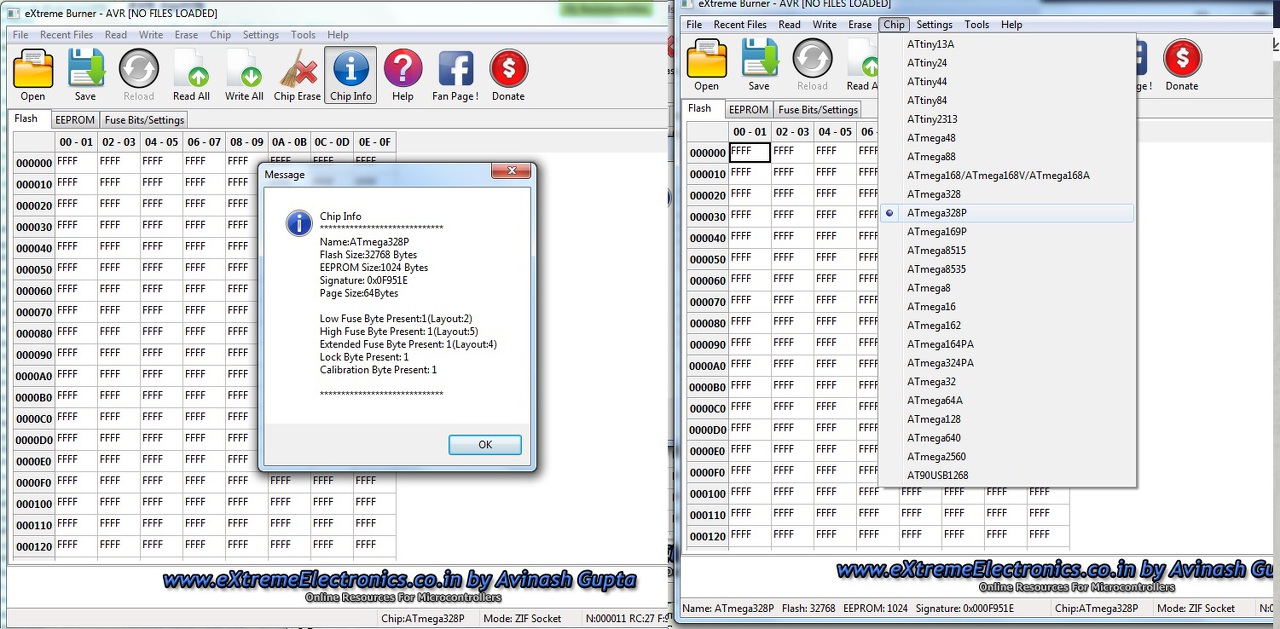Close the Message dialog with red X
This screenshot has width=1280, height=629.
pos(510,173)
